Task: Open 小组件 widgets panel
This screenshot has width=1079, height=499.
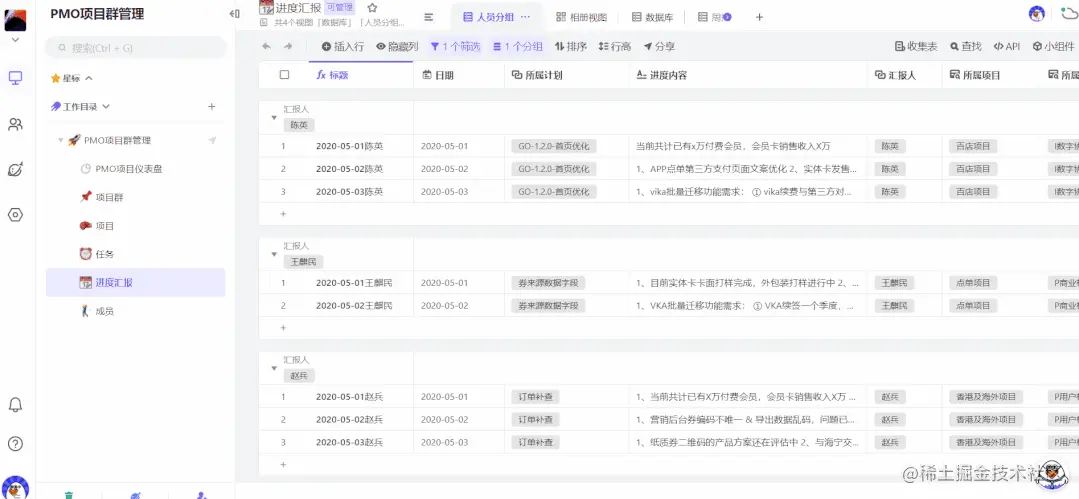Action: [x=1054, y=46]
